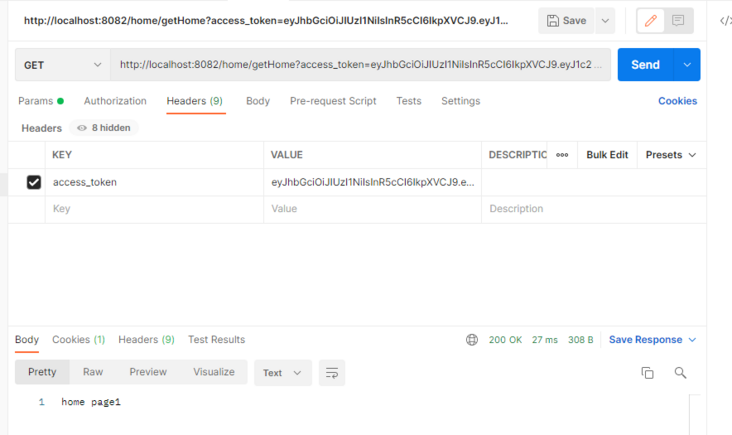Click the 27 ms response time
Viewport: 732px width, 435px height.
click(545, 340)
